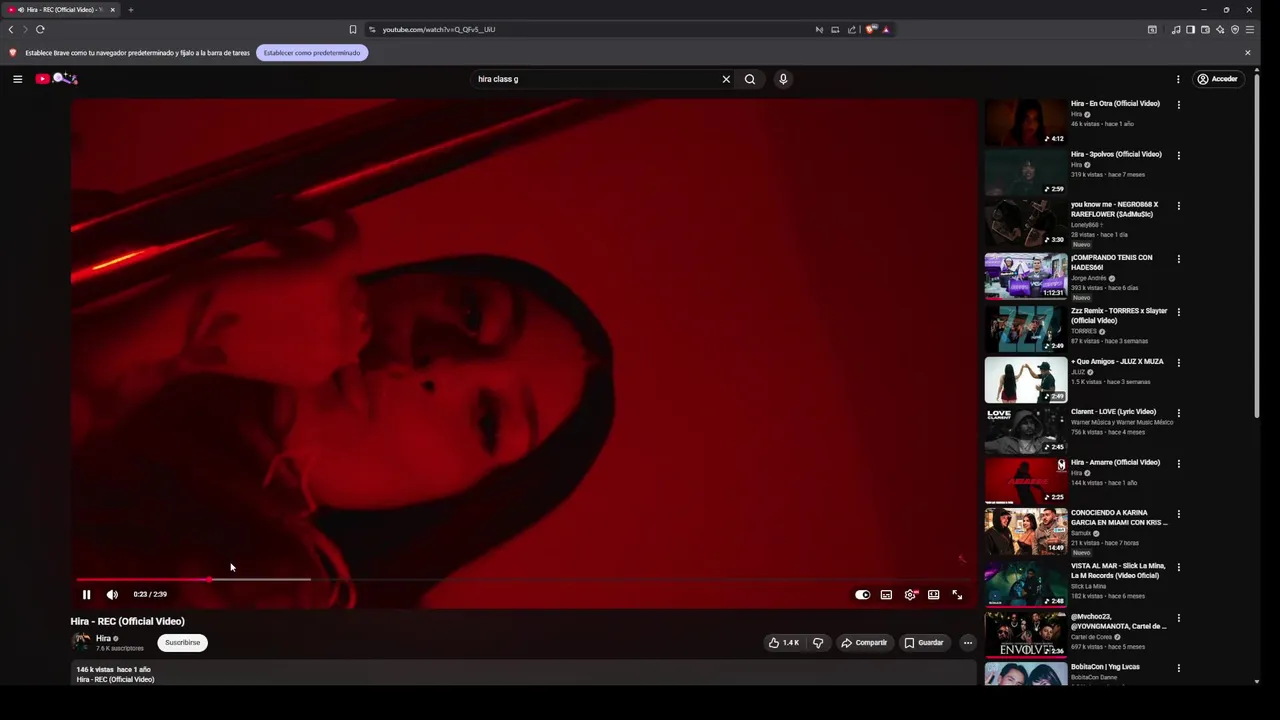Click the search input field

[x=595, y=79]
